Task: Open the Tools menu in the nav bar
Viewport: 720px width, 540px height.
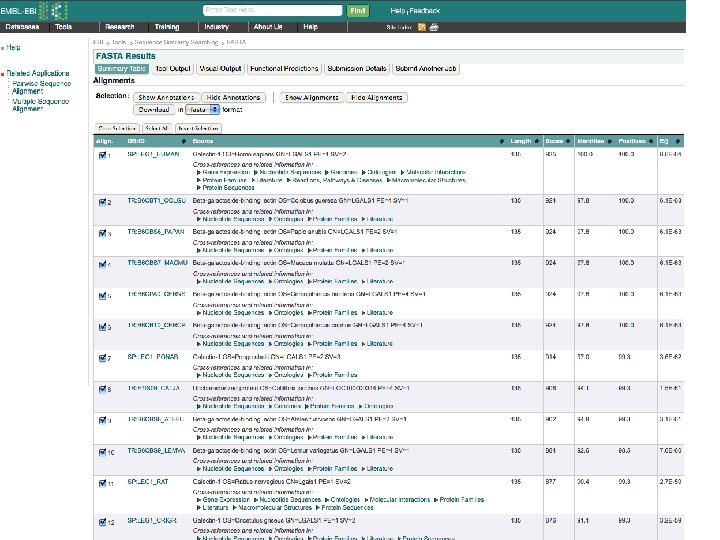Action: click(x=63, y=27)
